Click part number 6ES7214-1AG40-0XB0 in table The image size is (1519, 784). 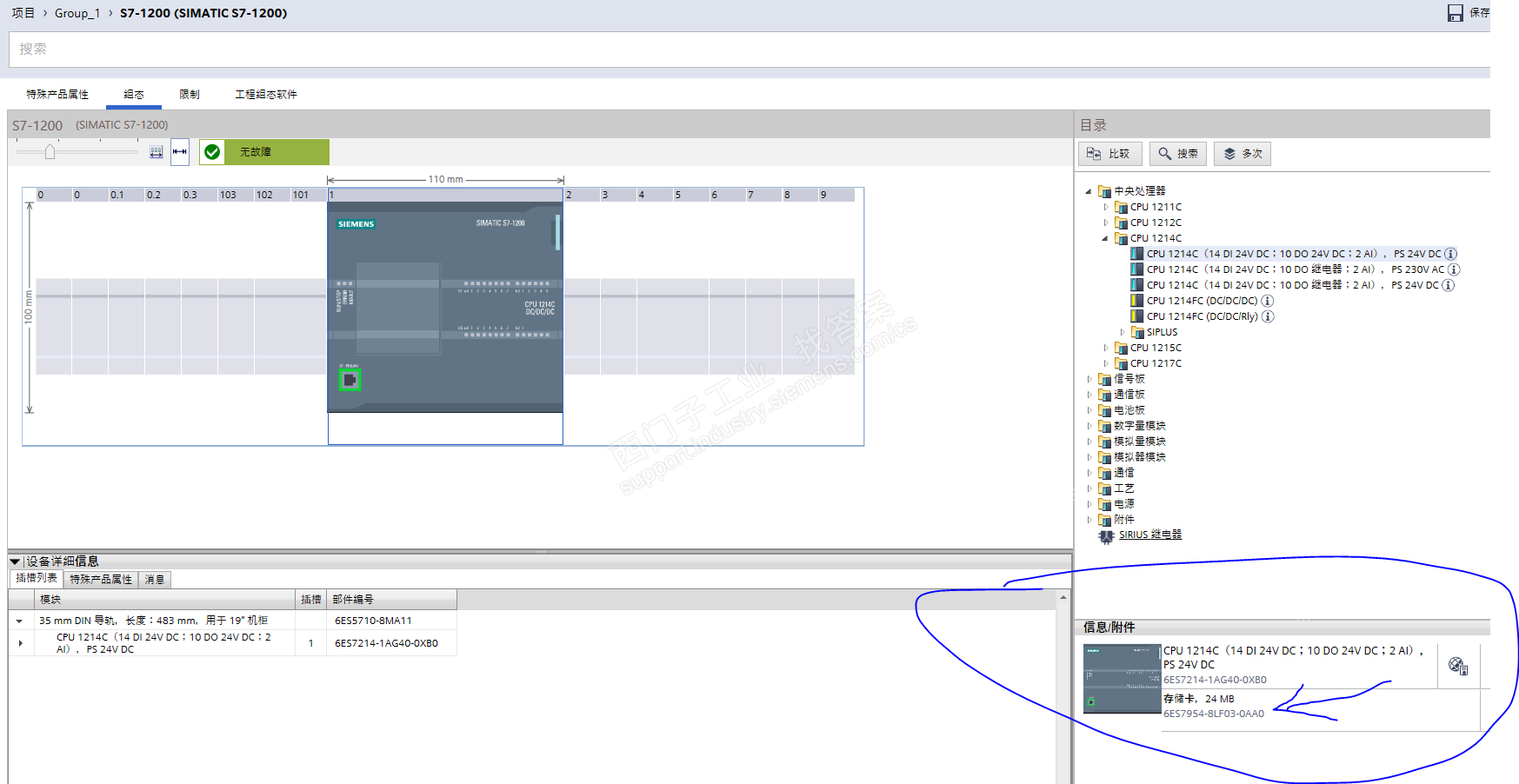coord(387,644)
